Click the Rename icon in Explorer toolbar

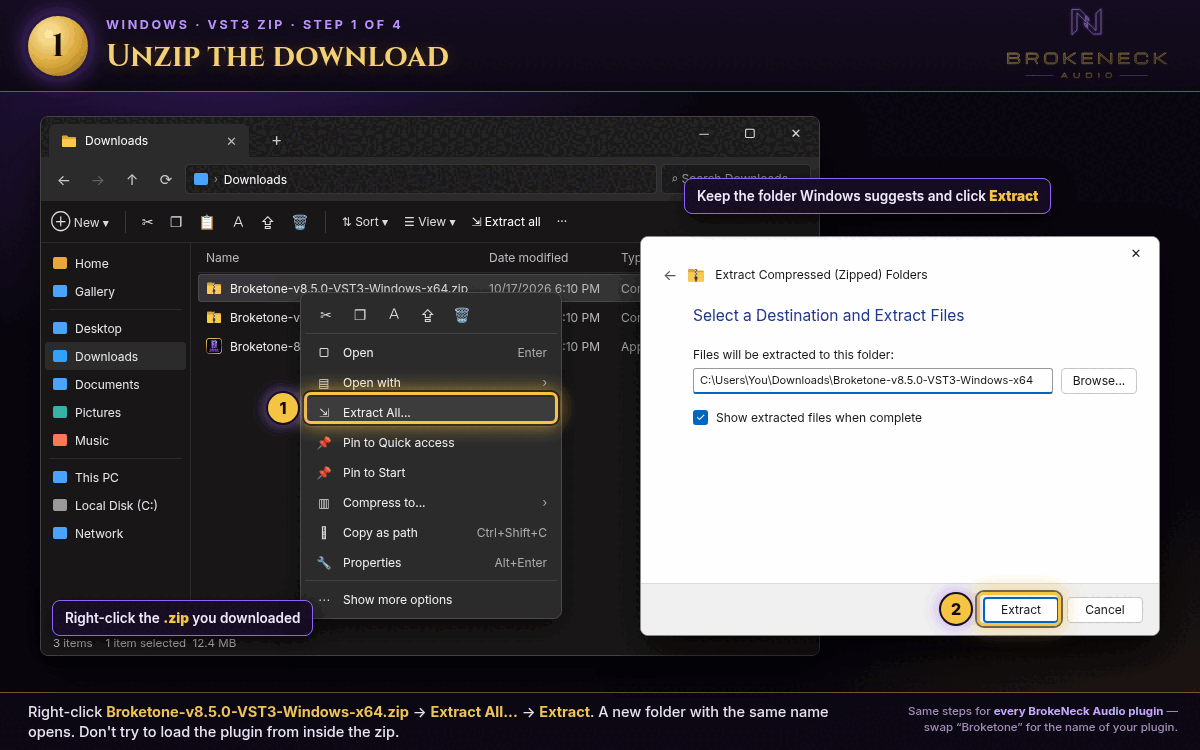pos(238,222)
